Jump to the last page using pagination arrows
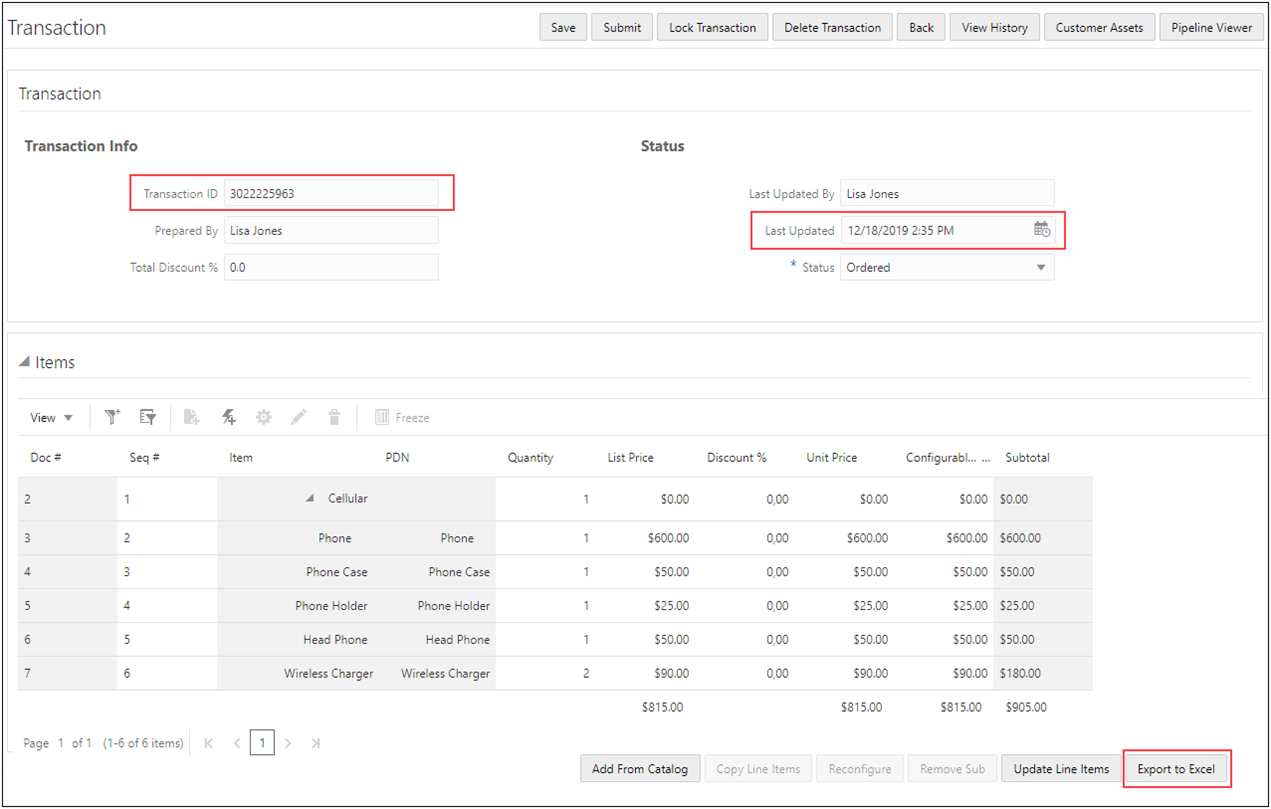Screen dimensions: 1271x809 315,743
